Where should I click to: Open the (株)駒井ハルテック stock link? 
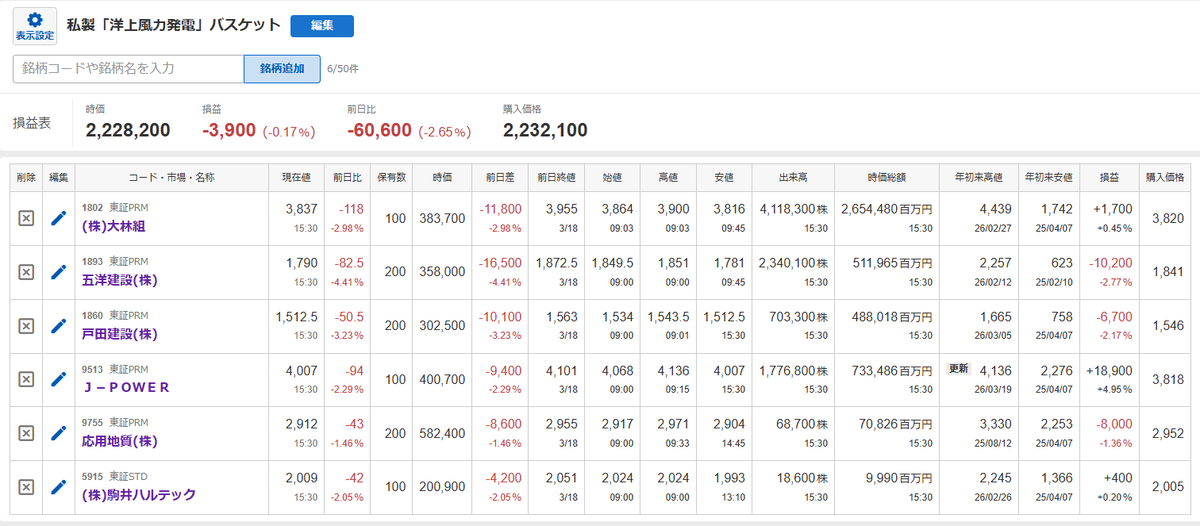(x=138, y=495)
